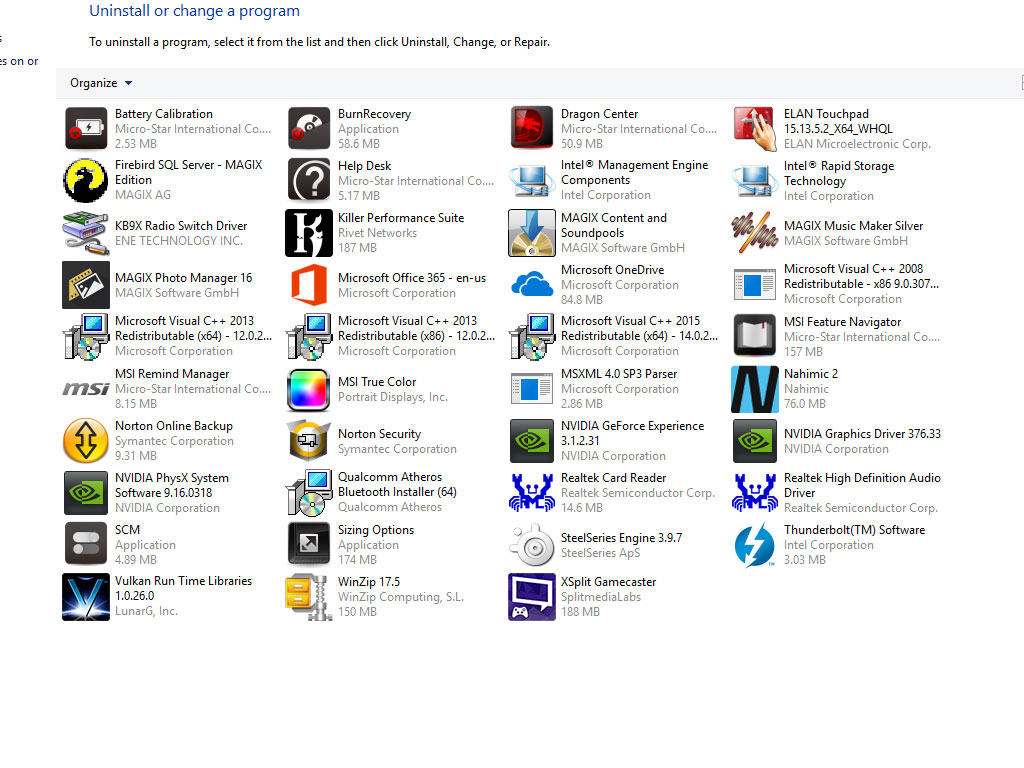This screenshot has height=768, width=1024.
Task: Select the Help Desk question mark icon
Action: coord(309,180)
